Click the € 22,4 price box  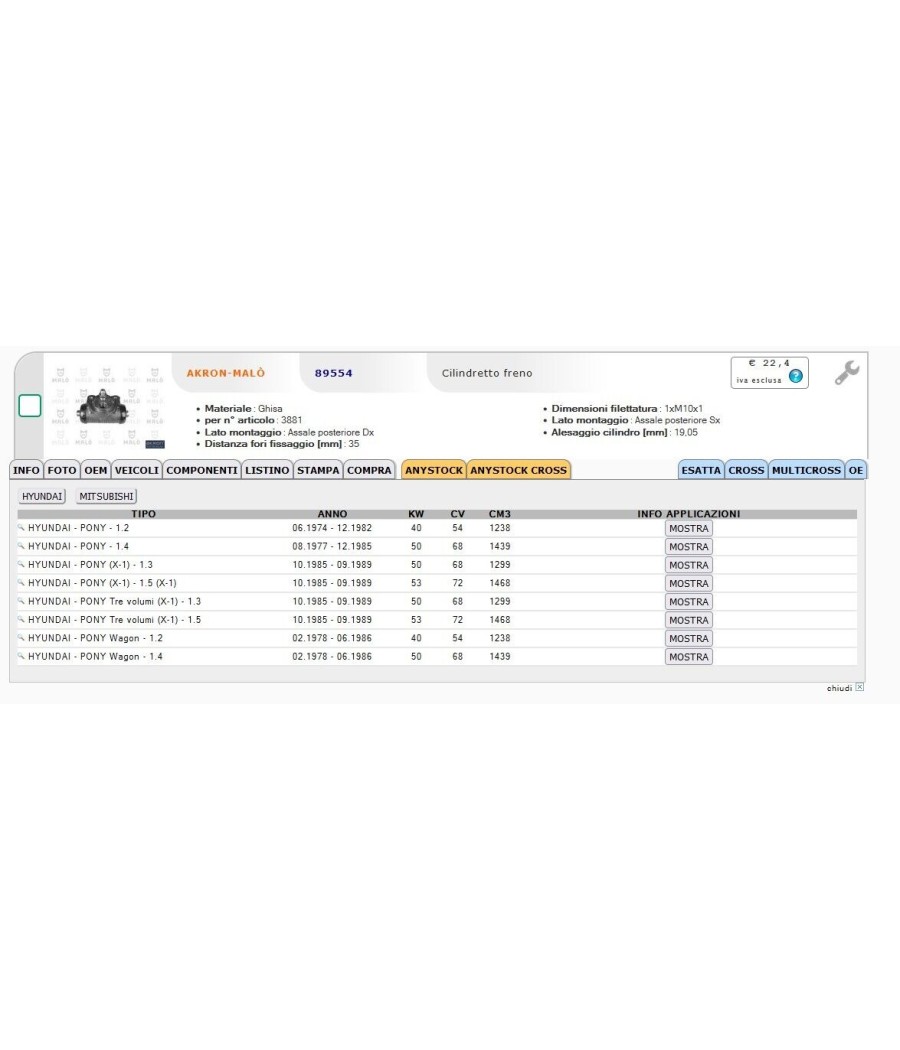coord(769,372)
